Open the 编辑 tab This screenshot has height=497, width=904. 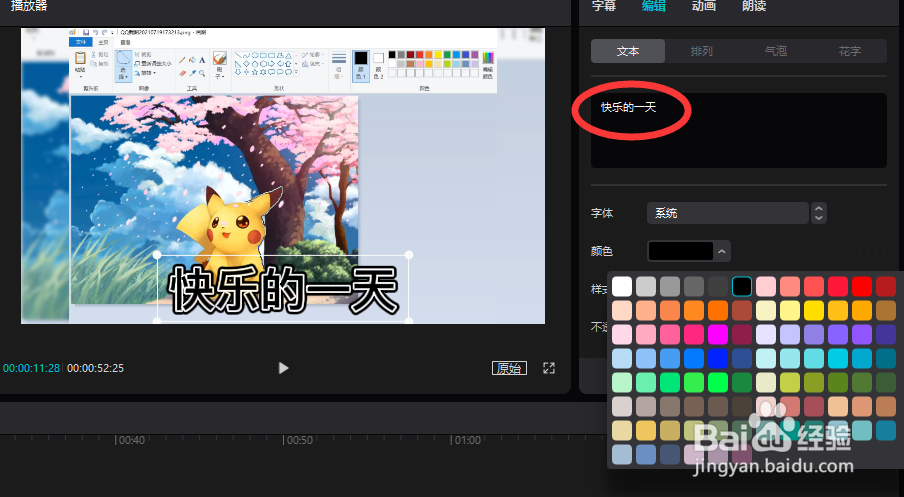coord(654,5)
